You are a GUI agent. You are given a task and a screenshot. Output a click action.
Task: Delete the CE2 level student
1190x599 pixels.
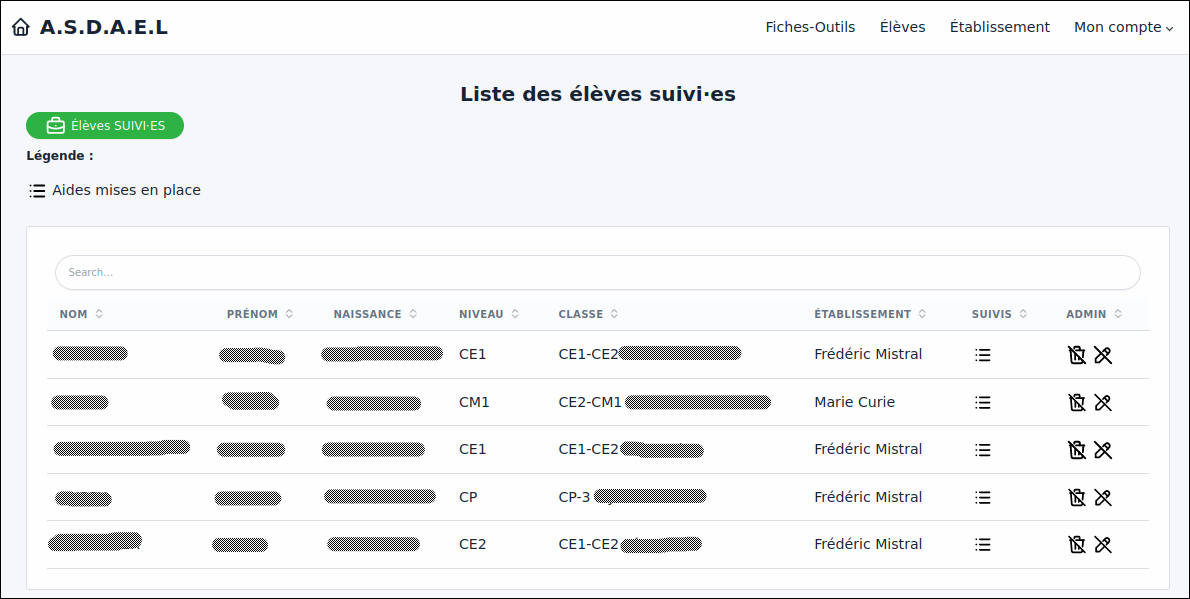click(x=1077, y=544)
